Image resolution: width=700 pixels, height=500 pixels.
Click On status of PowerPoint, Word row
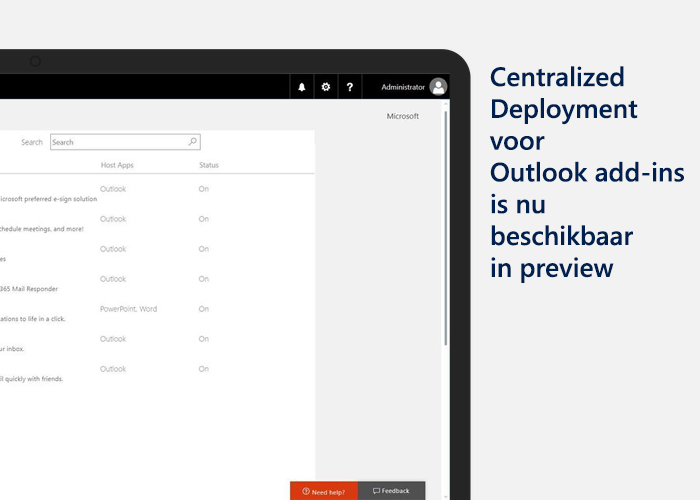[204, 309]
